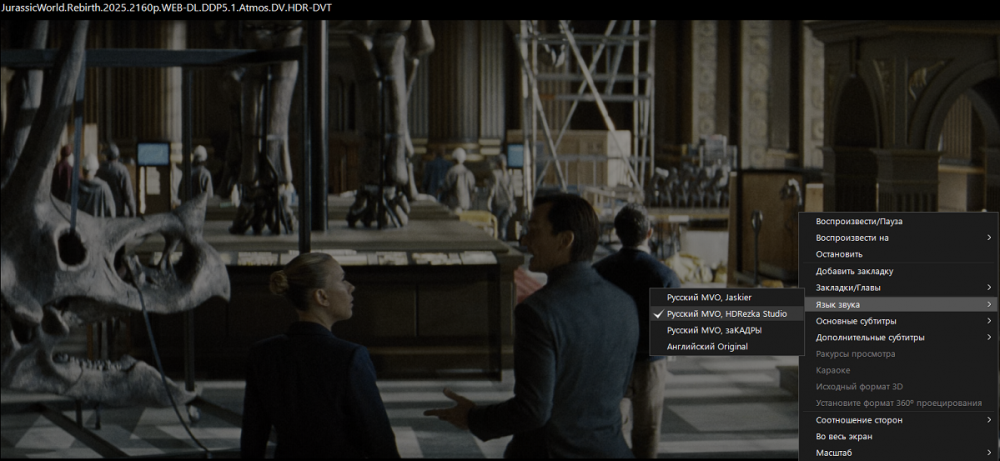Click the chevron arrow beside Масштаб

pos(989,453)
